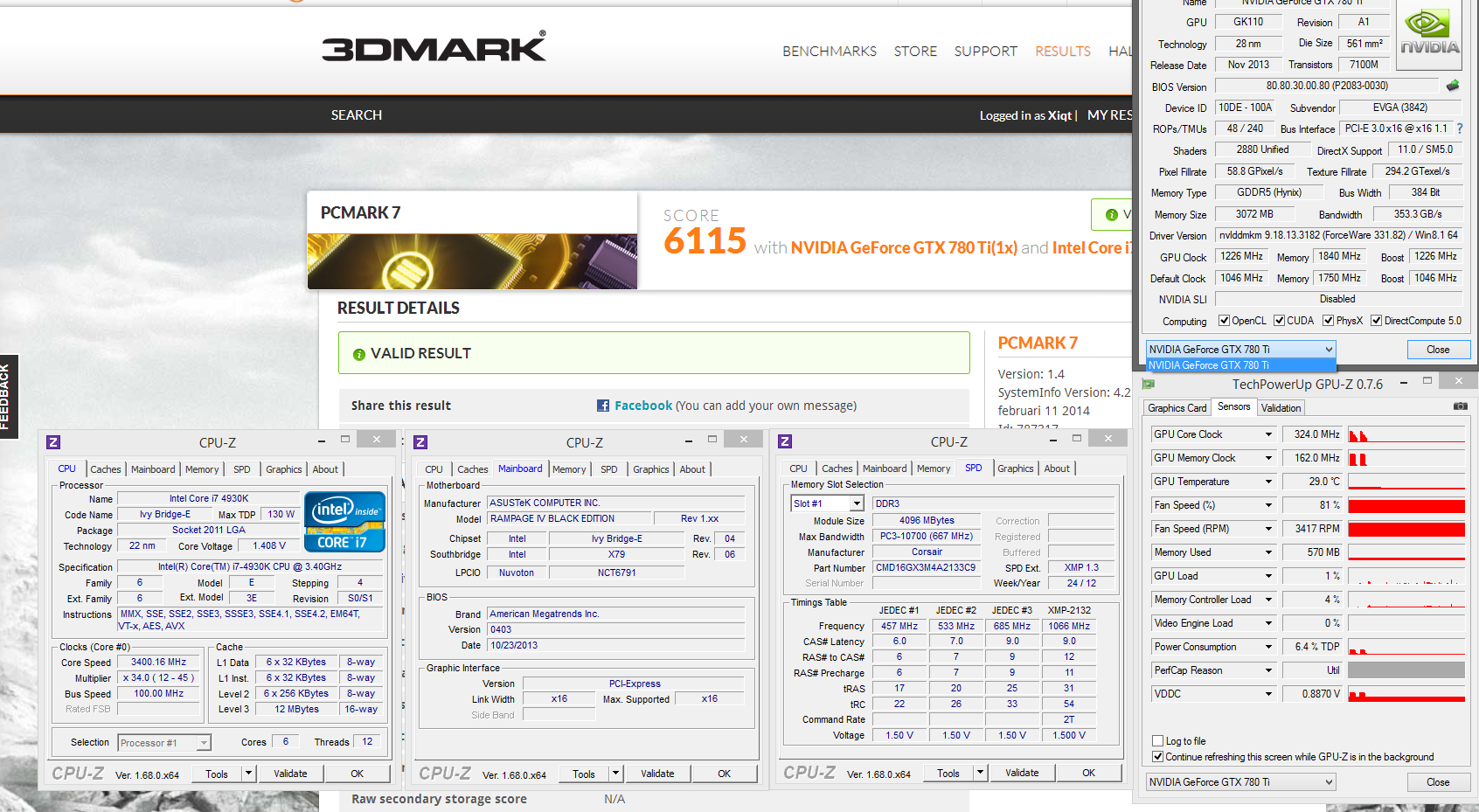1479x812 pixels.
Task: Click the TechPowerUp GPU-Z title icon
Action: click(1149, 384)
